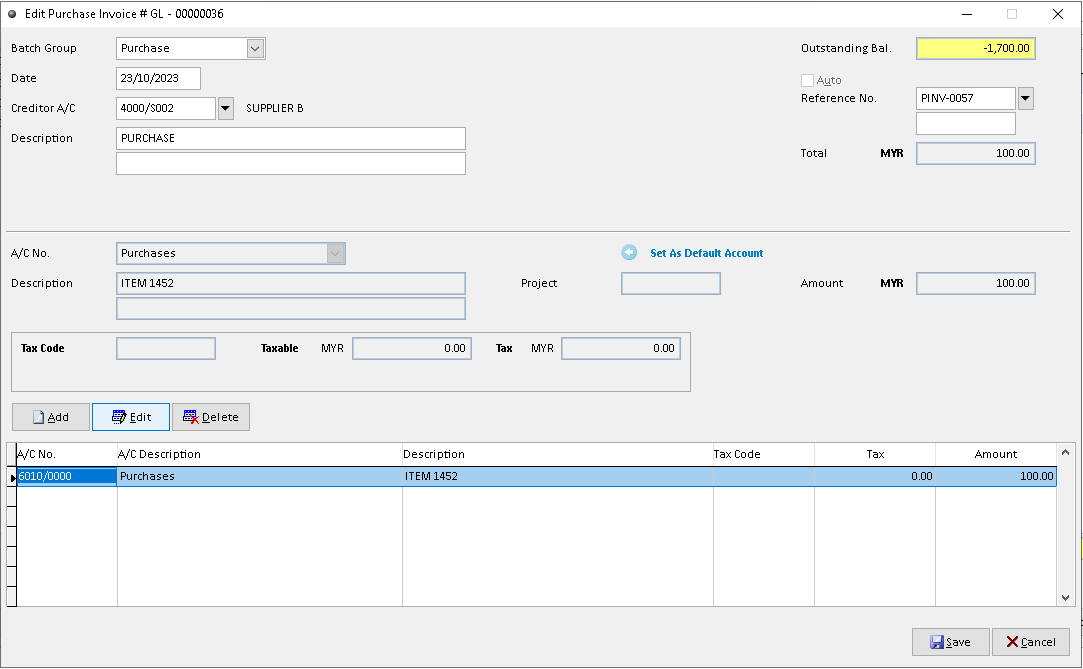Click the application icon in the title bar
The height and width of the screenshot is (669, 1083).
(12, 13)
